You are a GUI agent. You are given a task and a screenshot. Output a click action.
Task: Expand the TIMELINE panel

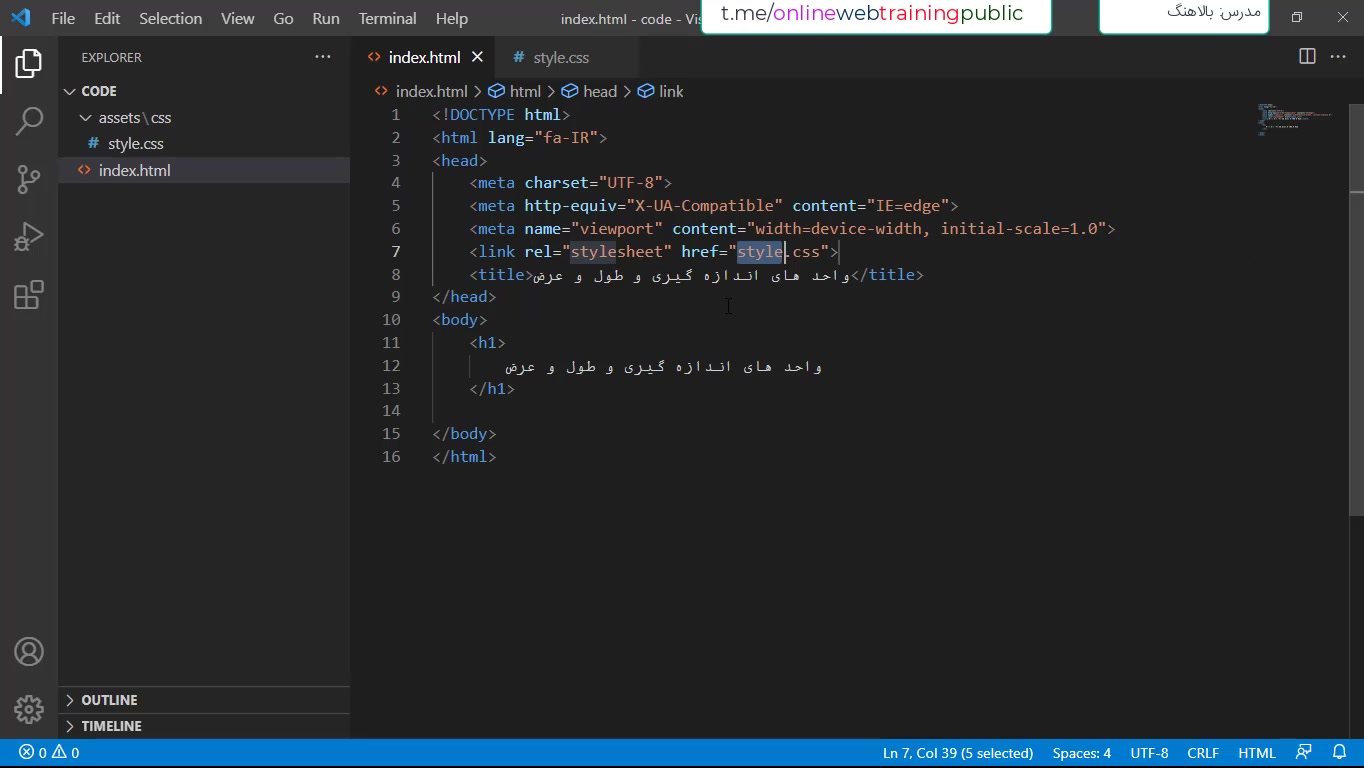click(111, 726)
